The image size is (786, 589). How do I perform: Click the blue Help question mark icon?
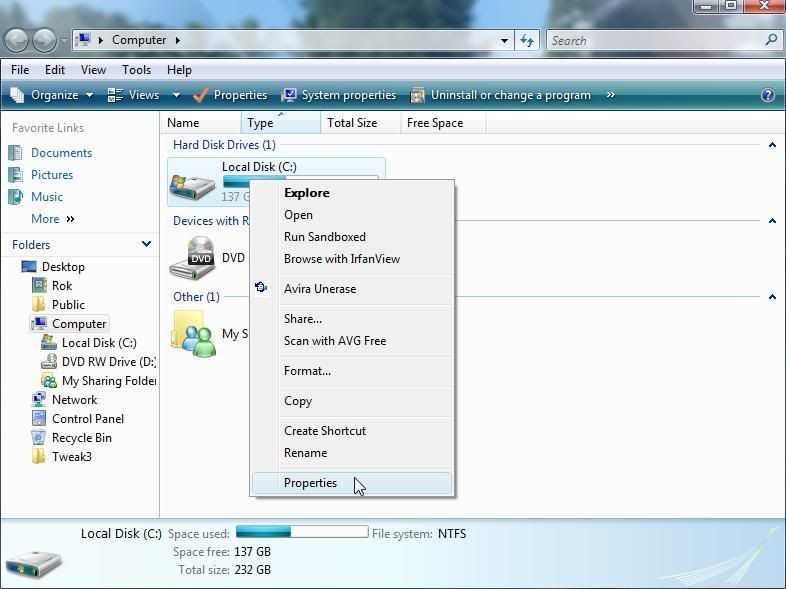click(x=767, y=95)
